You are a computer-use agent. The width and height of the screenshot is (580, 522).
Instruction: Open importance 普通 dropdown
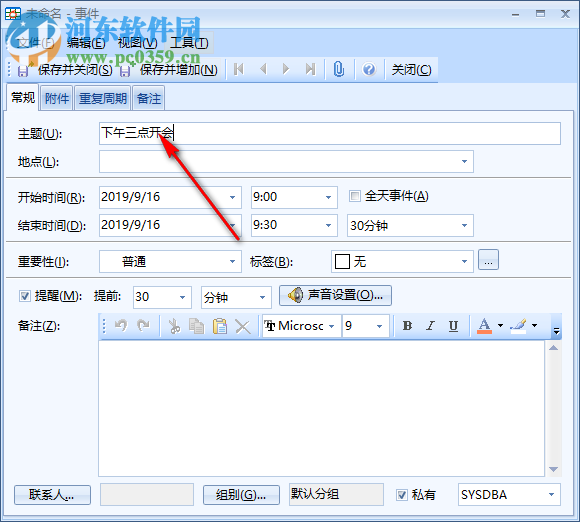232,262
